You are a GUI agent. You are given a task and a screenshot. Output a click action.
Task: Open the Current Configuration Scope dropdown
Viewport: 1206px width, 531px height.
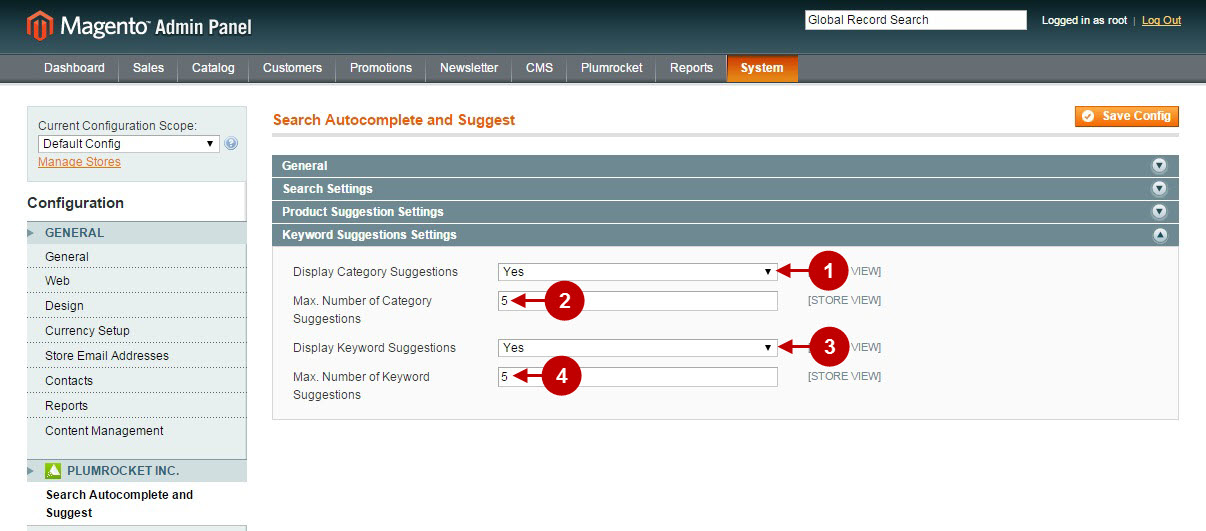[129, 144]
